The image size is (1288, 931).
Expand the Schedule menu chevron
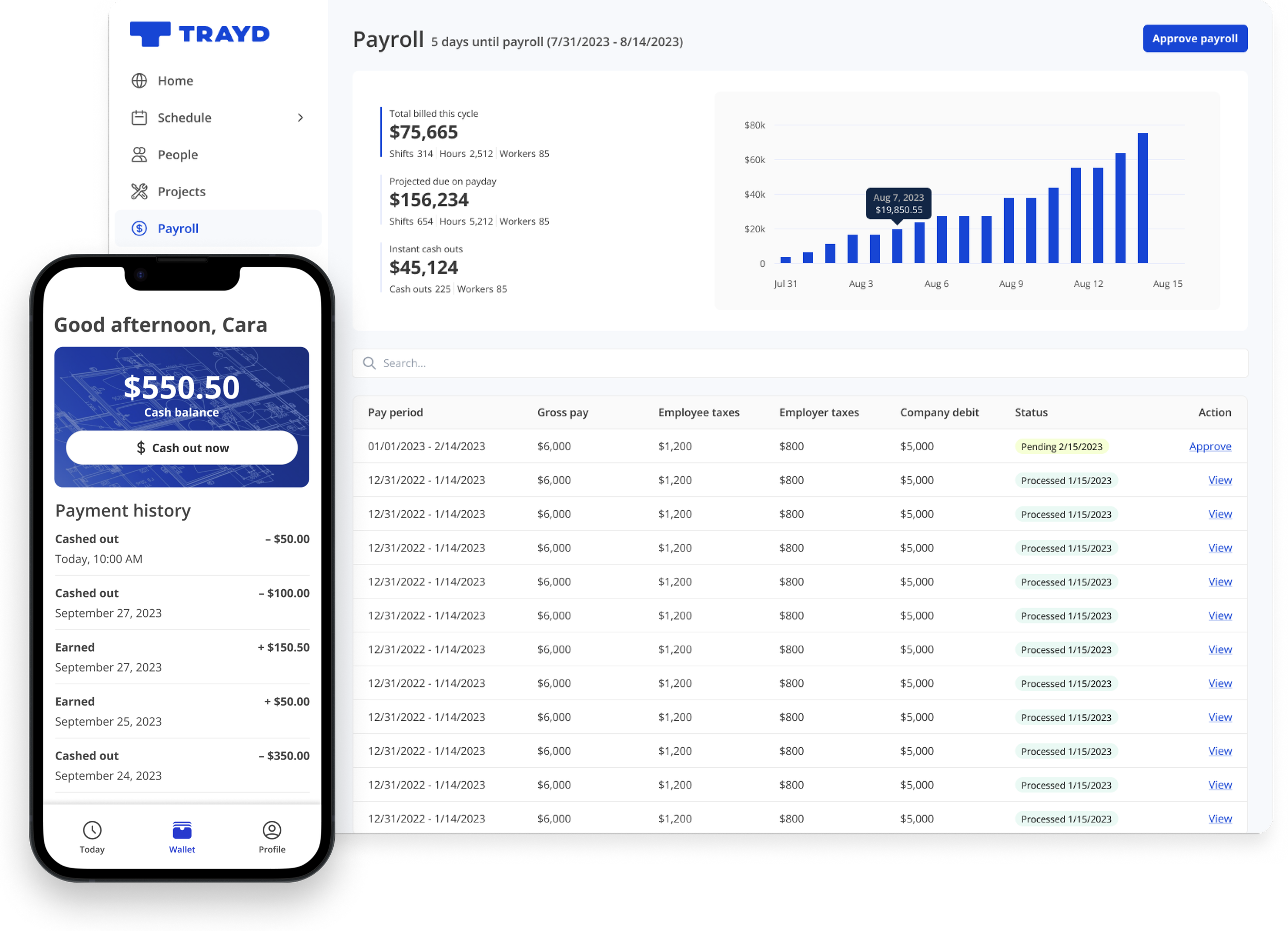coord(300,117)
